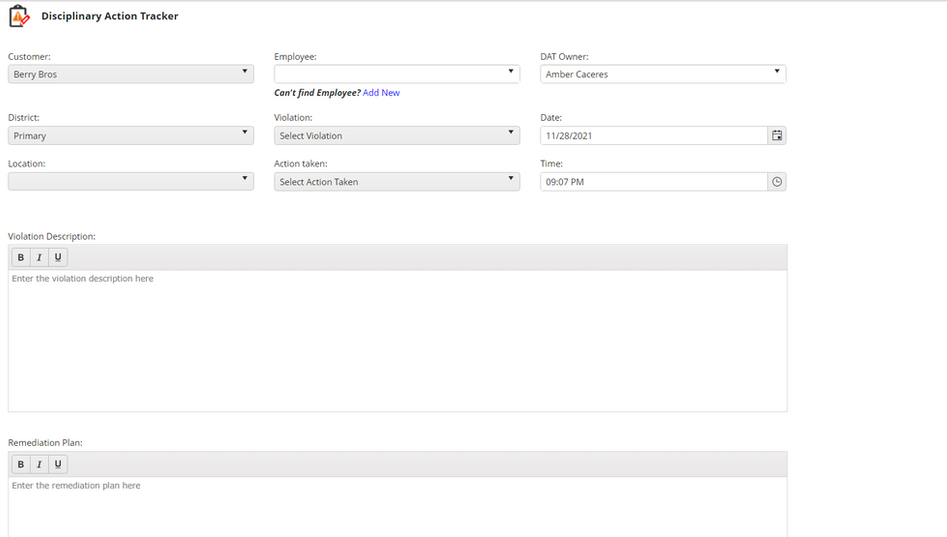Click the Time field showing 09:07 PM

(650, 182)
